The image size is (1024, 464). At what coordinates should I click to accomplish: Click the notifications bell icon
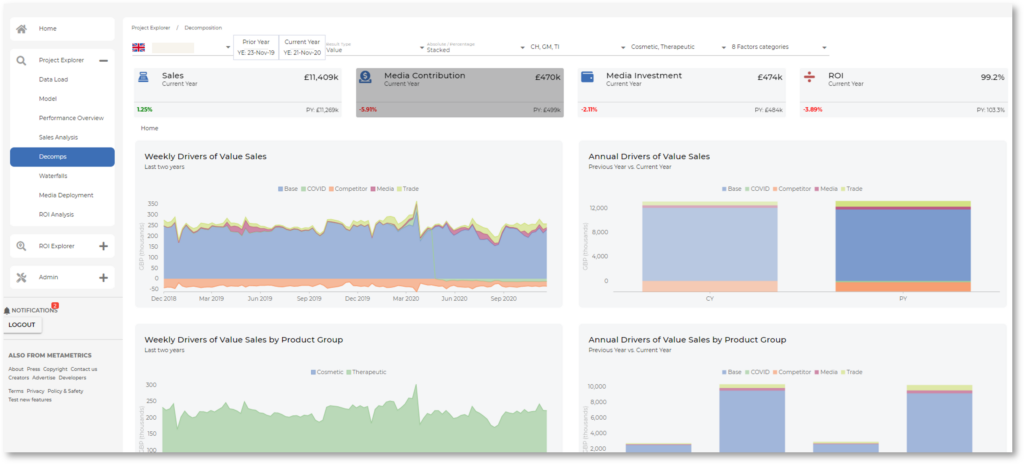7,310
